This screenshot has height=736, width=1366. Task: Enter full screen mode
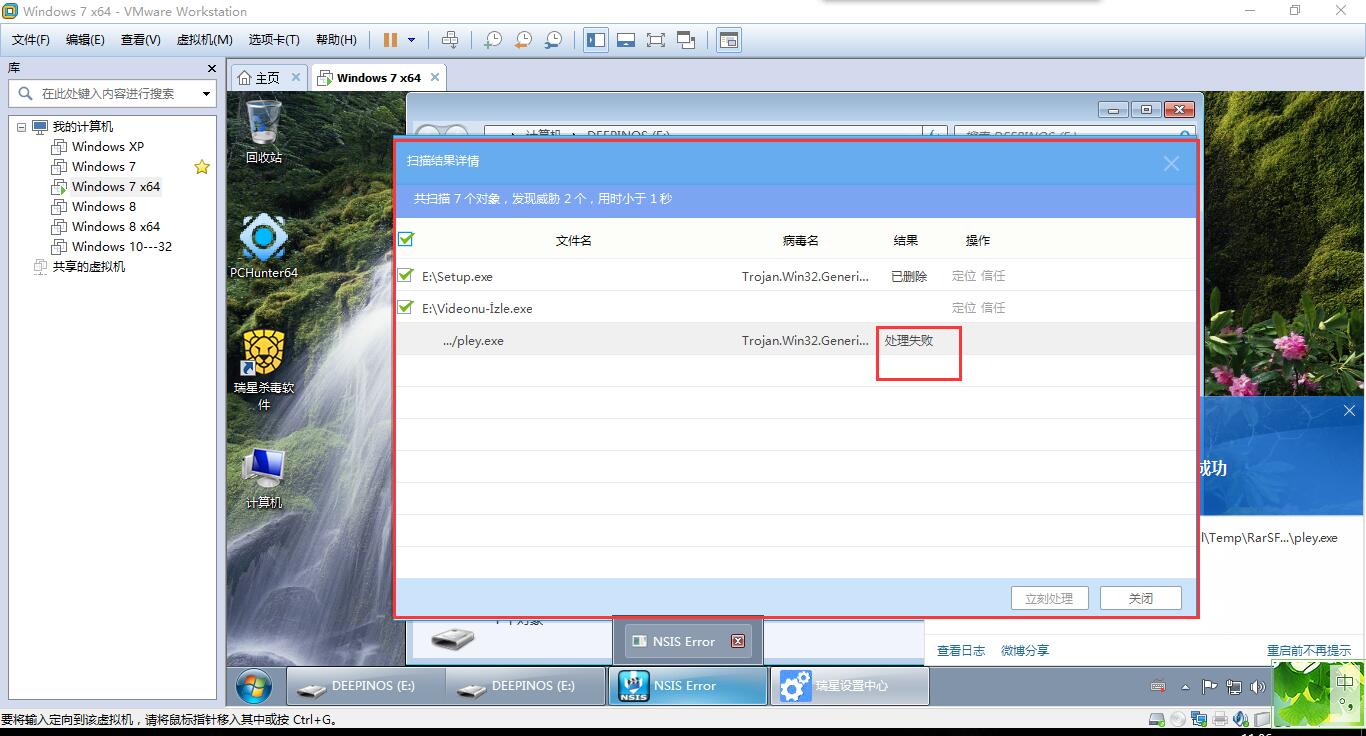coord(656,40)
